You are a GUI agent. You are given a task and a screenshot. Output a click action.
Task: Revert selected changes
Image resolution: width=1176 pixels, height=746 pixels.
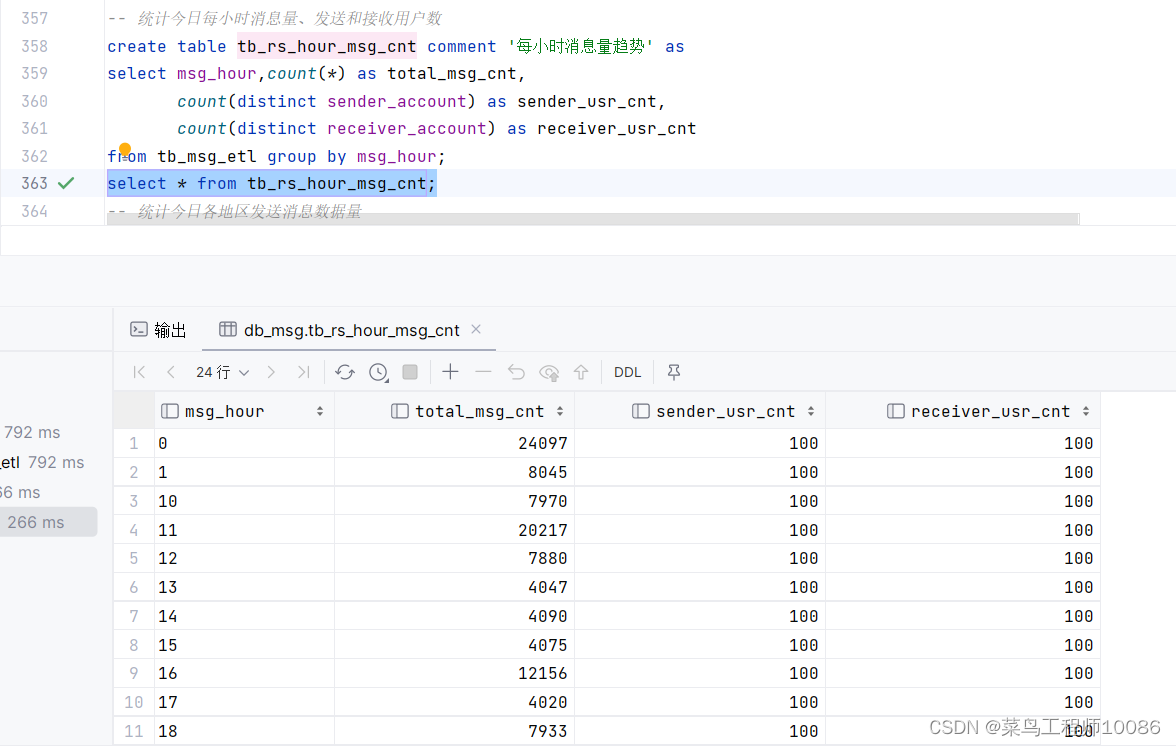[x=516, y=372]
